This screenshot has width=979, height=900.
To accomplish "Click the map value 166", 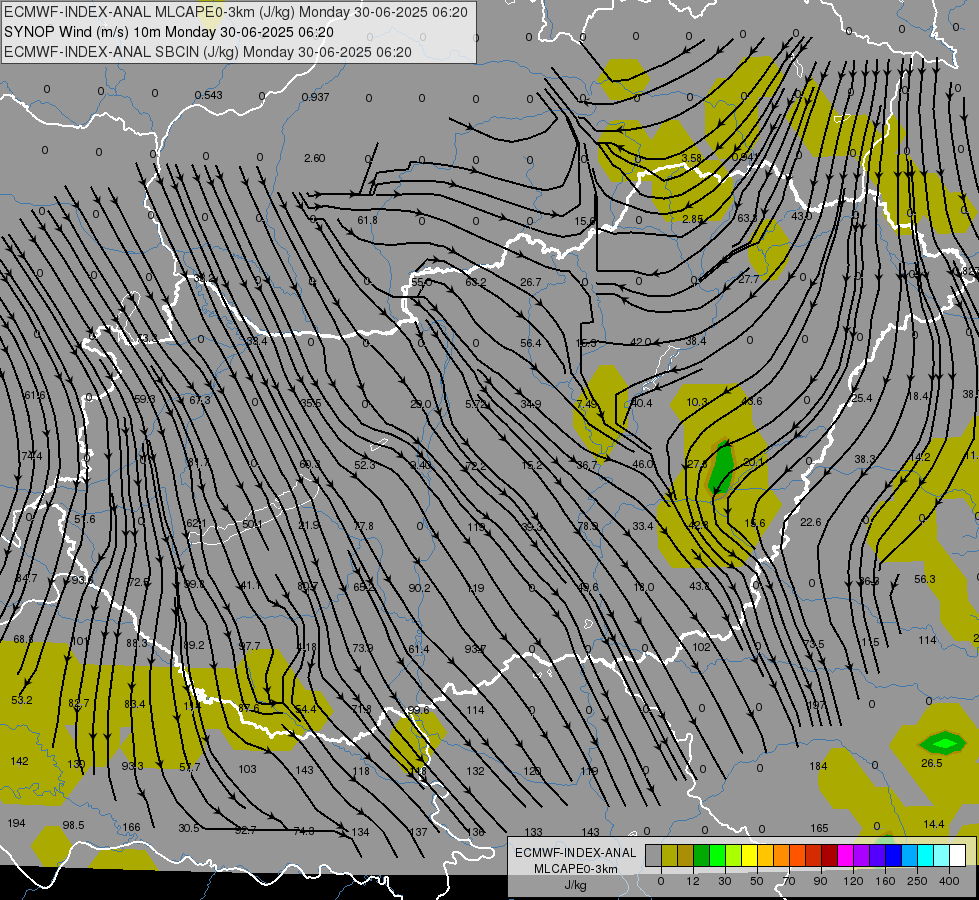I will coord(131,828).
